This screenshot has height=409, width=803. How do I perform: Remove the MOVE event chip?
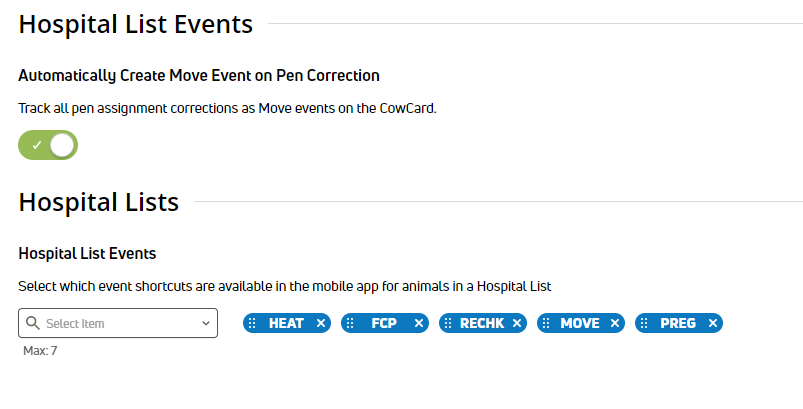click(x=615, y=323)
